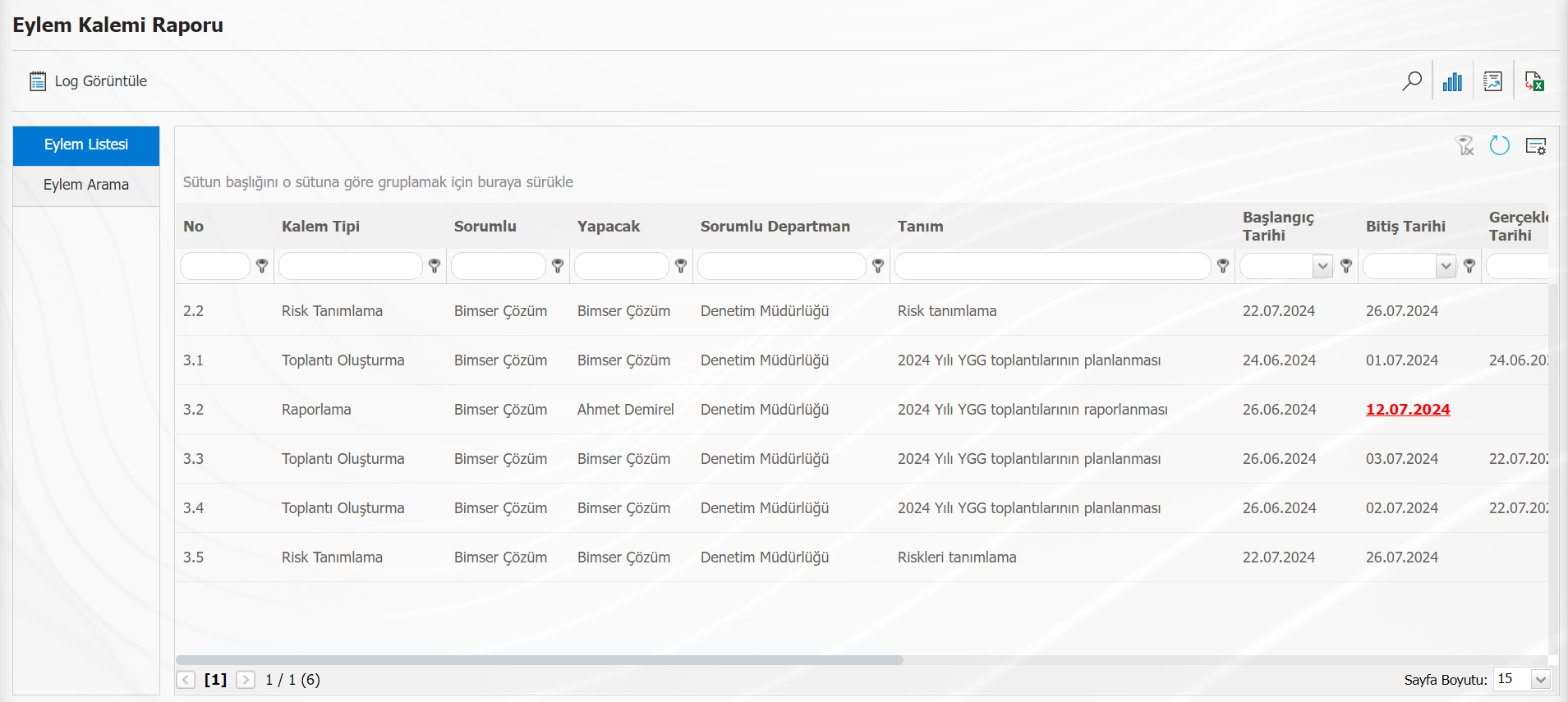Click filter funnel icon for Sorumlu column
The height and width of the screenshot is (702, 1568).
tap(558, 266)
